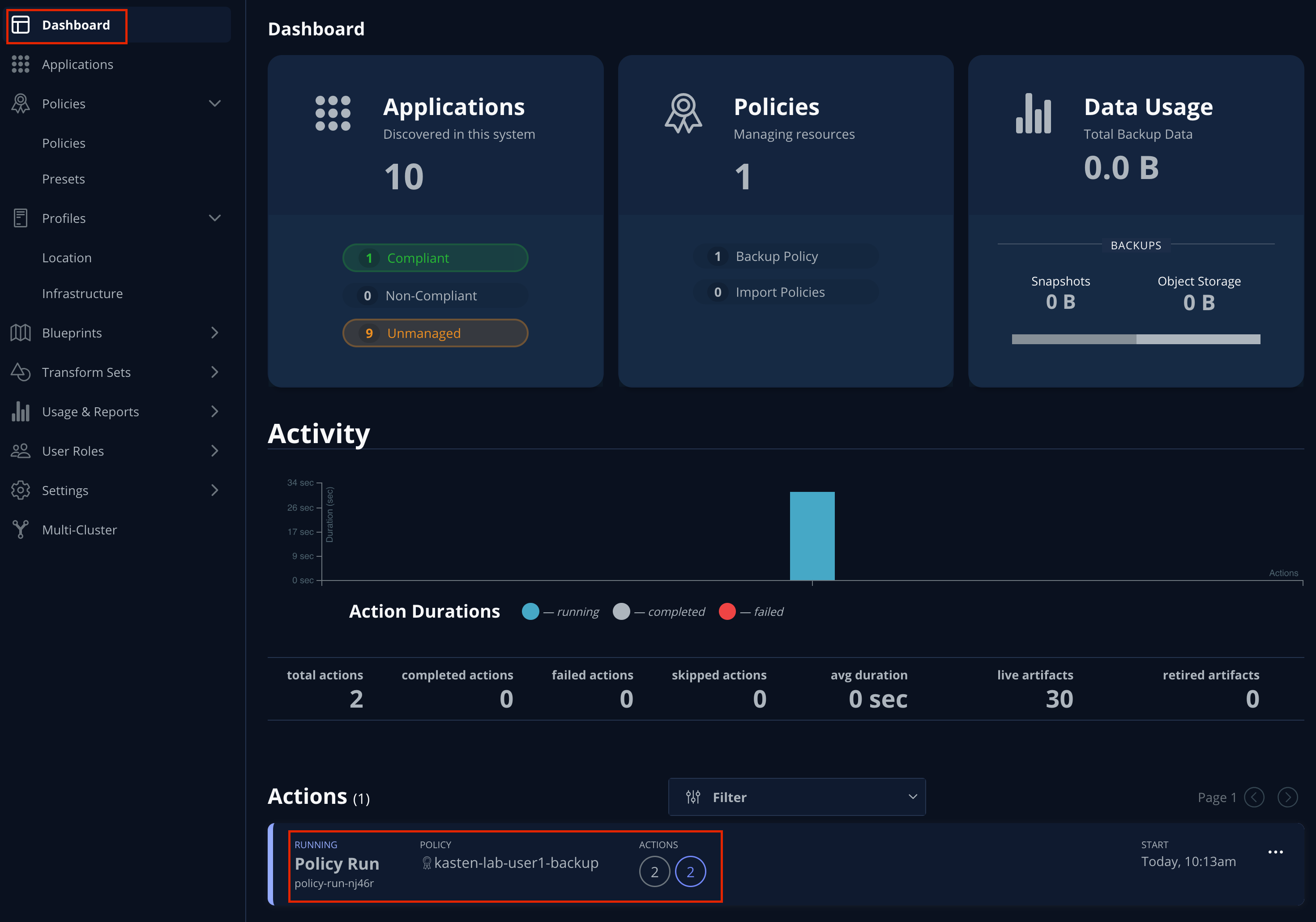Click the Object Storage 0 B value
1316x922 pixels.
(x=1199, y=302)
